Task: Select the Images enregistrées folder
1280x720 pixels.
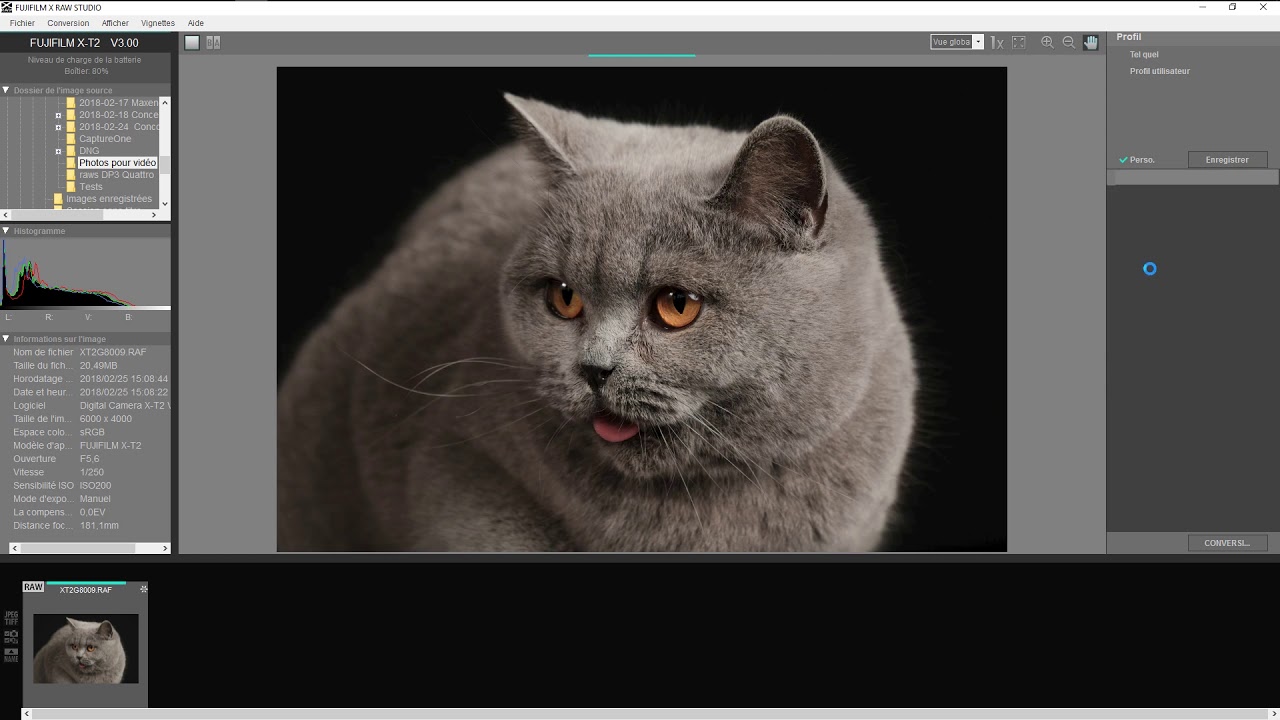Action: (x=109, y=199)
